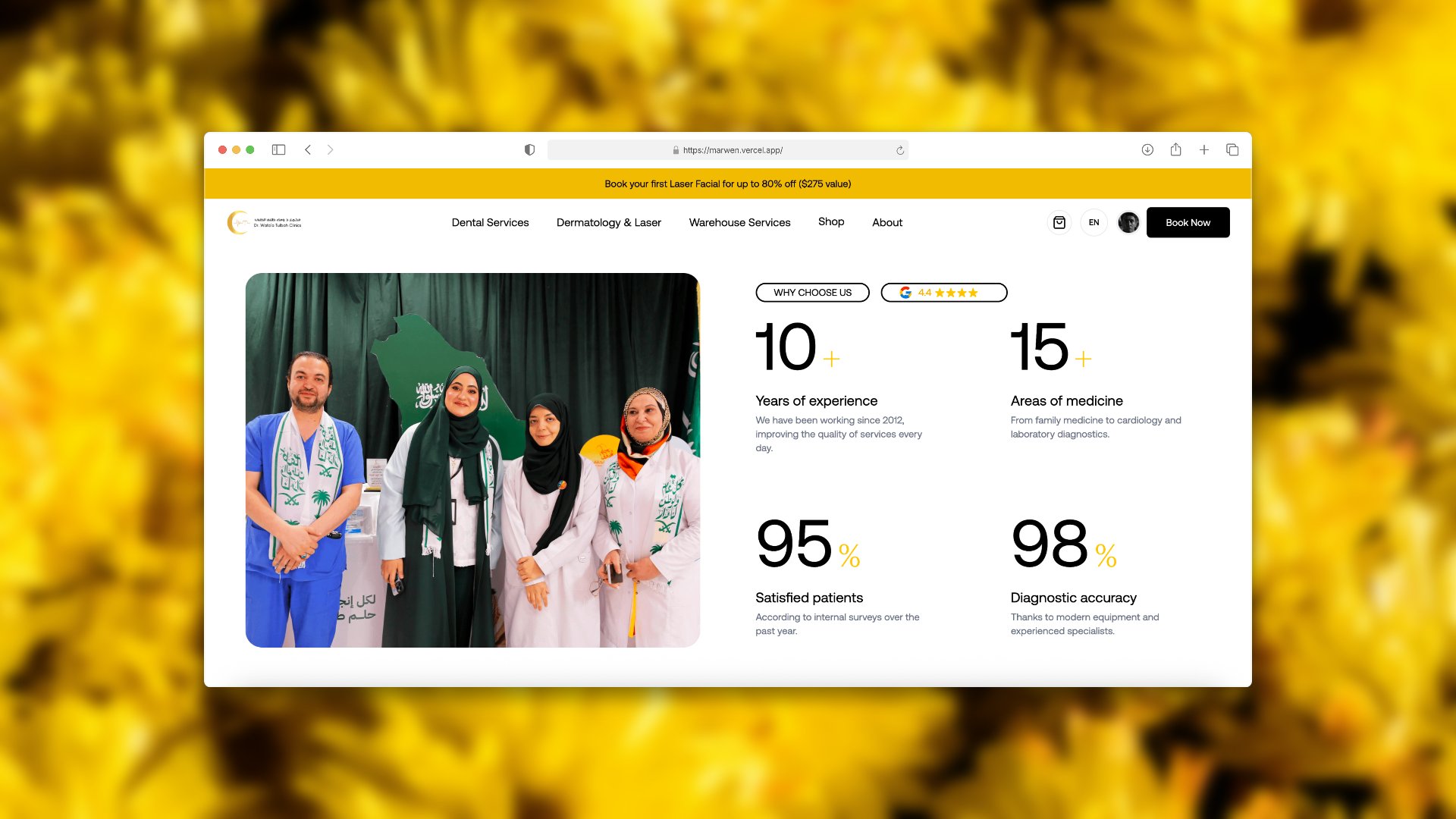Open the share sheet icon
The width and height of the screenshot is (1456, 819).
point(1175,149)
